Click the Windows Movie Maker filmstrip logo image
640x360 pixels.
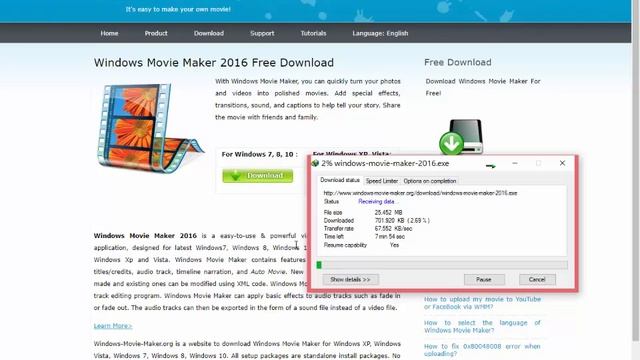point(150,128)
